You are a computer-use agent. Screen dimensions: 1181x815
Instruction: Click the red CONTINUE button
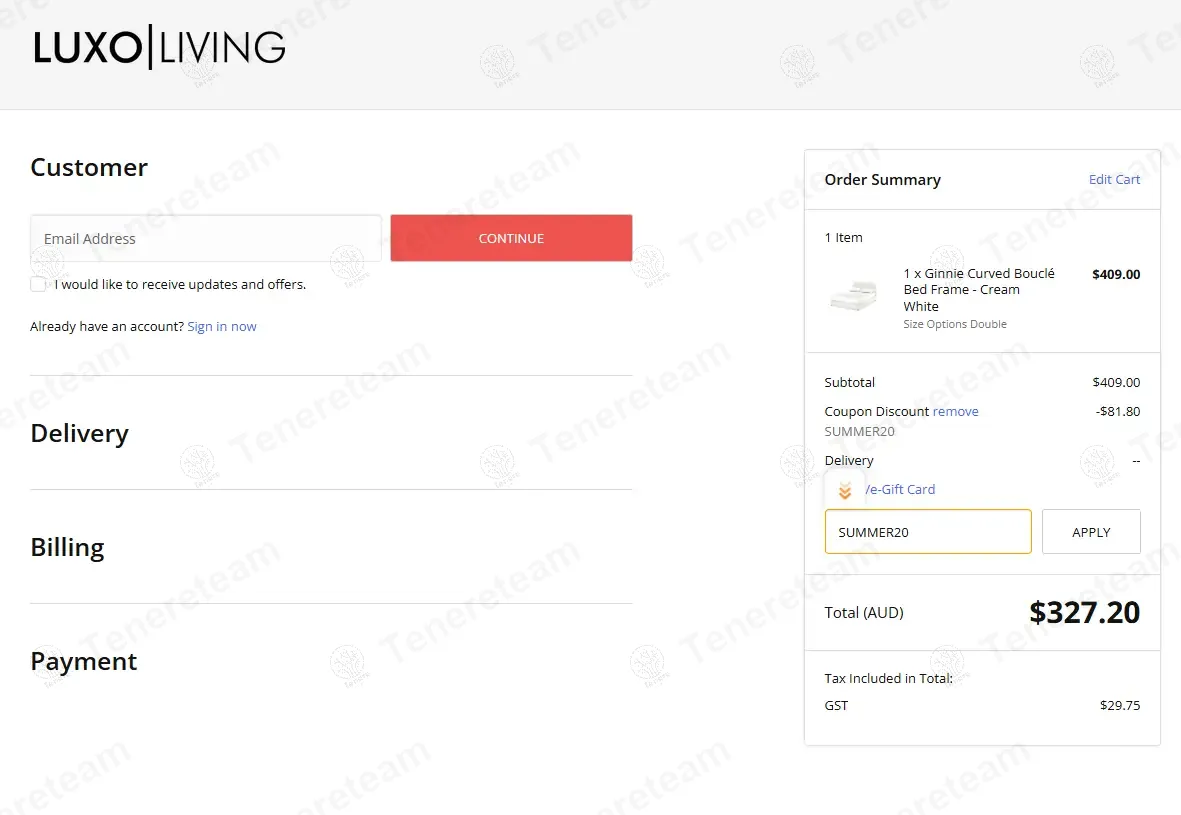coord(511,238)
